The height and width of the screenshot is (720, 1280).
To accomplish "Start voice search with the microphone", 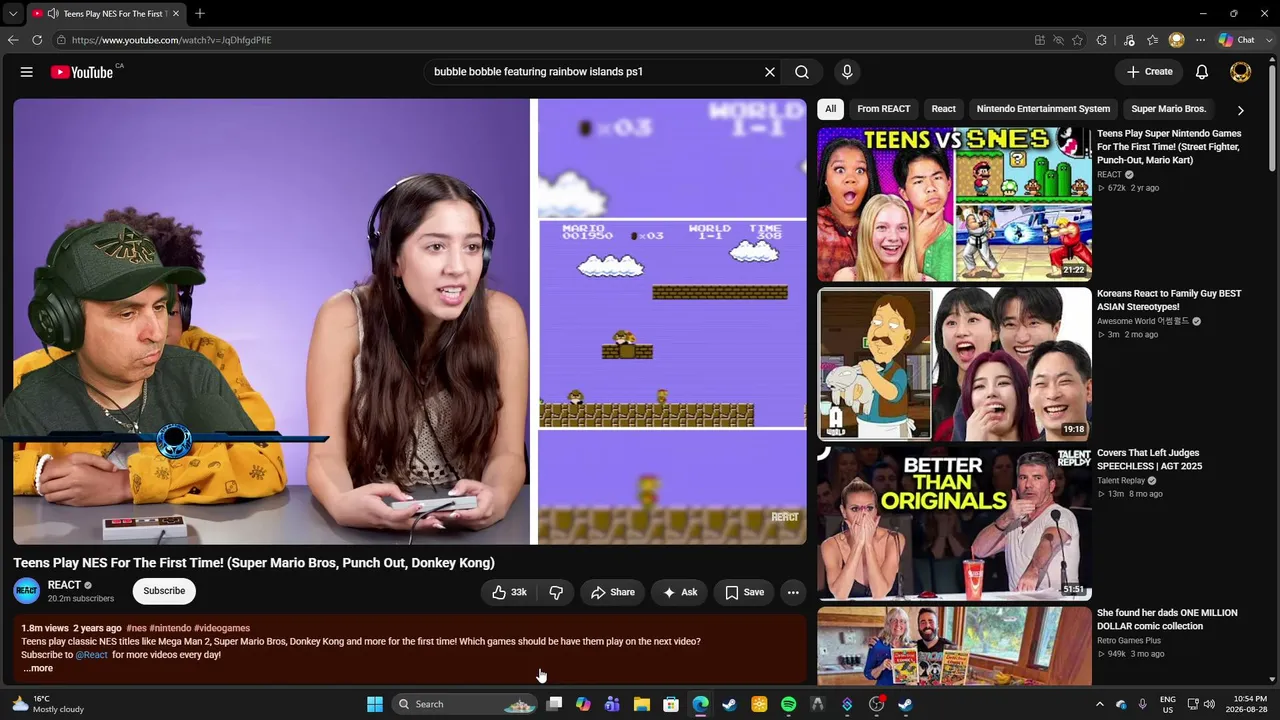I will click(x=847, y=72).
